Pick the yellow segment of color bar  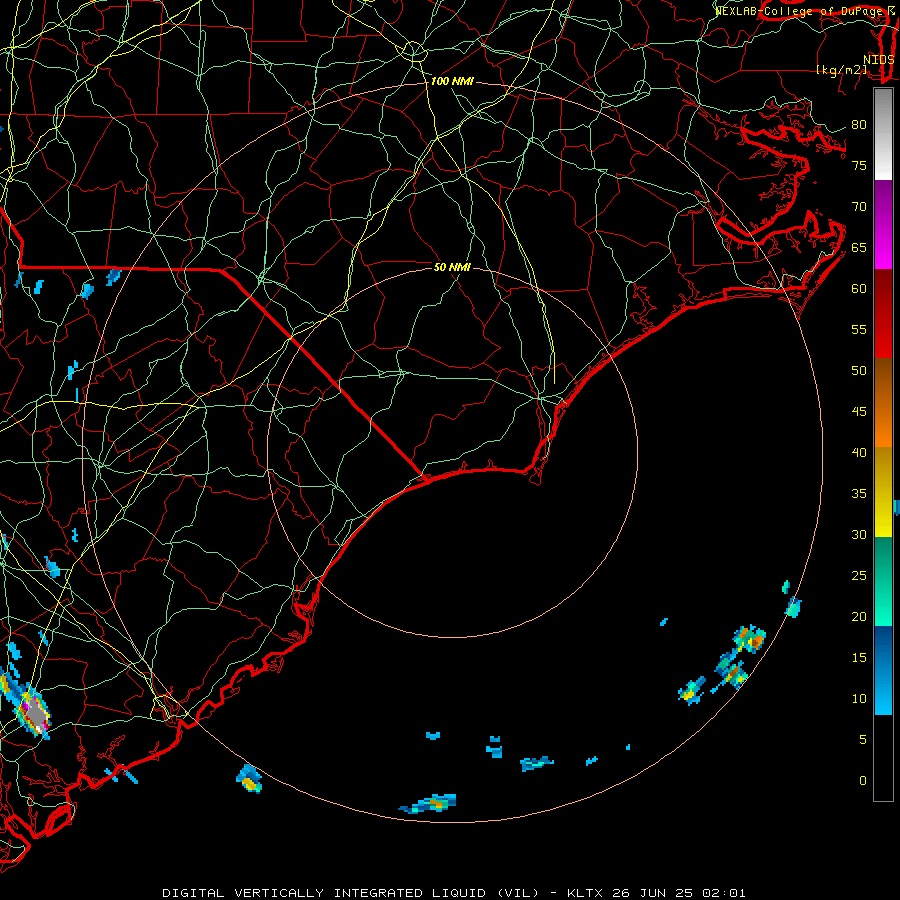click(883, 492)
